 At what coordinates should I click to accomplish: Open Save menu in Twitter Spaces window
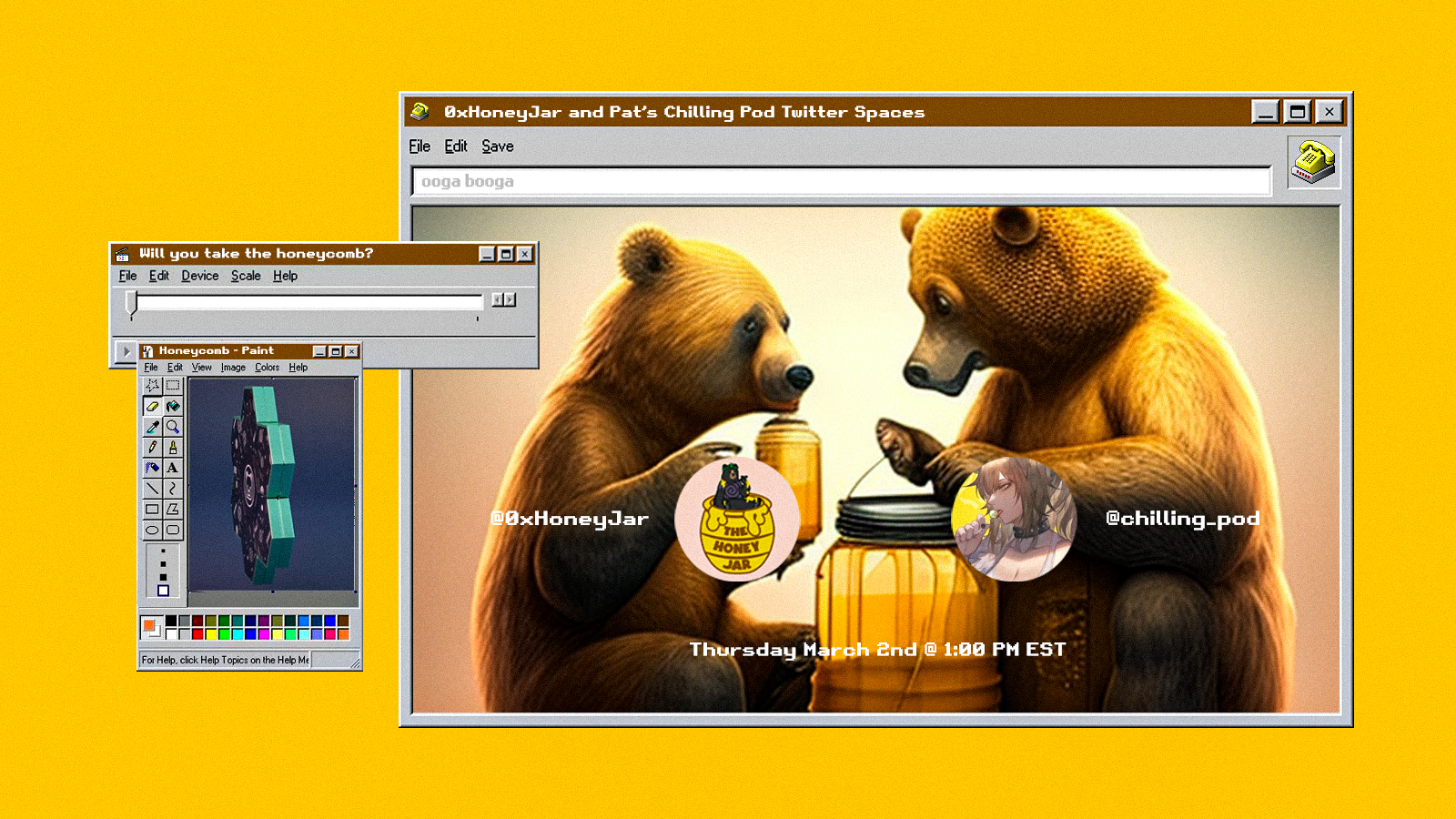click(498, 147)
